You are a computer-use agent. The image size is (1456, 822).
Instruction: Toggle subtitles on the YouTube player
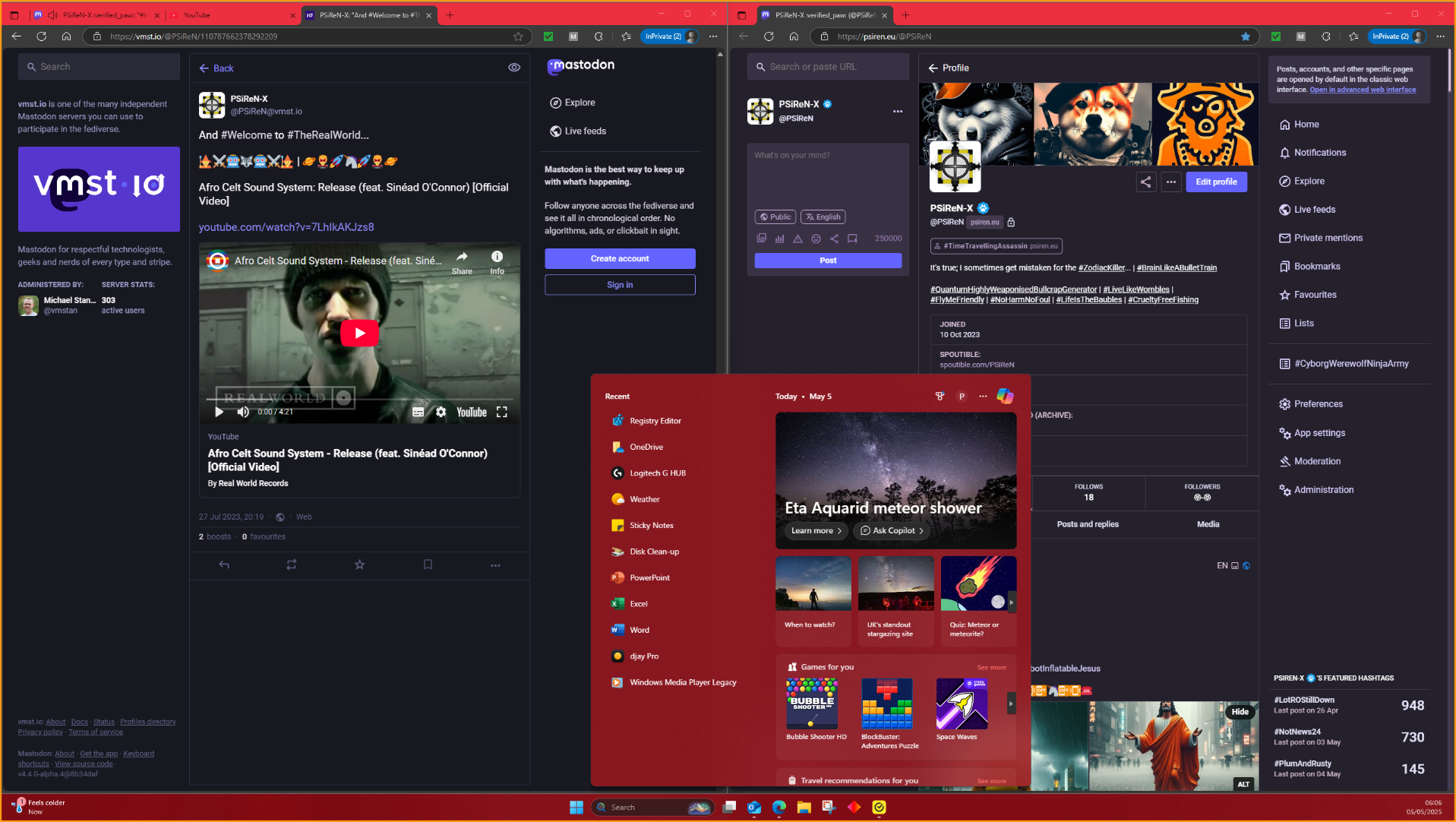pos(418,412)
